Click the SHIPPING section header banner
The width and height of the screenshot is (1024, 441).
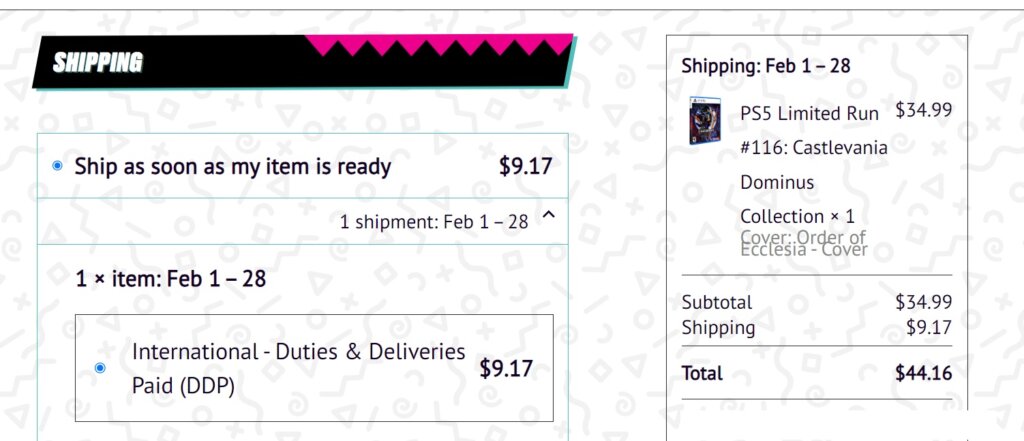tap(304, 61)
